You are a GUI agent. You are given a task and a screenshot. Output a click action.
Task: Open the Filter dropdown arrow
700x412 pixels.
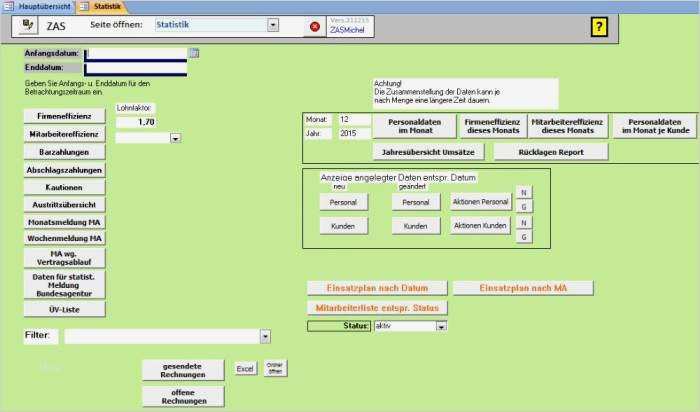click(x=265, y=337)
